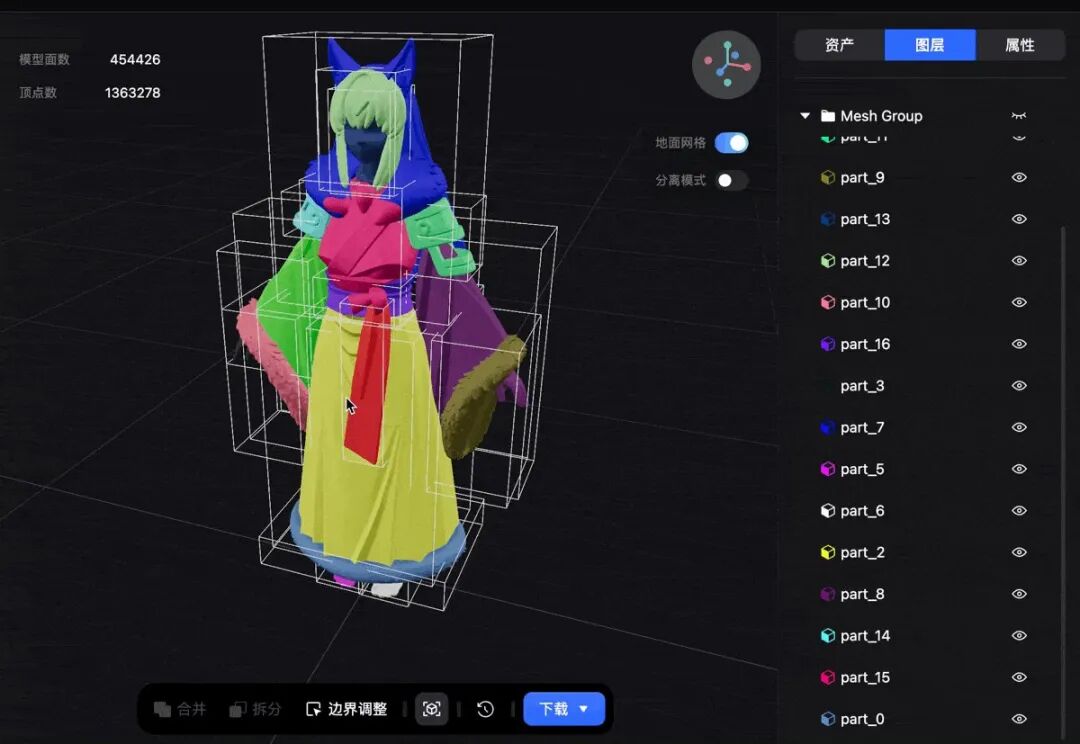Screen dimensions: 1080x744
Task: Click the part_12 cube icon
Action: (828, 261)
